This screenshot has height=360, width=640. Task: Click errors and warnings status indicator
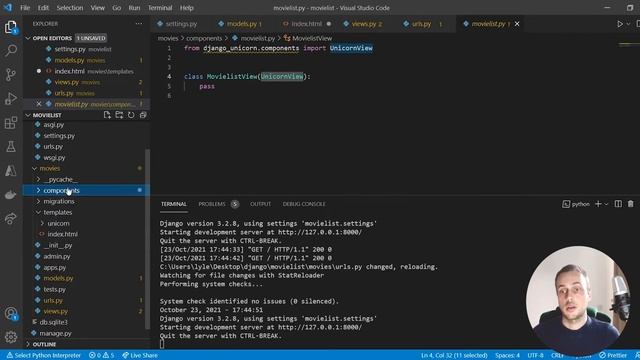click(x=102, y=355)
